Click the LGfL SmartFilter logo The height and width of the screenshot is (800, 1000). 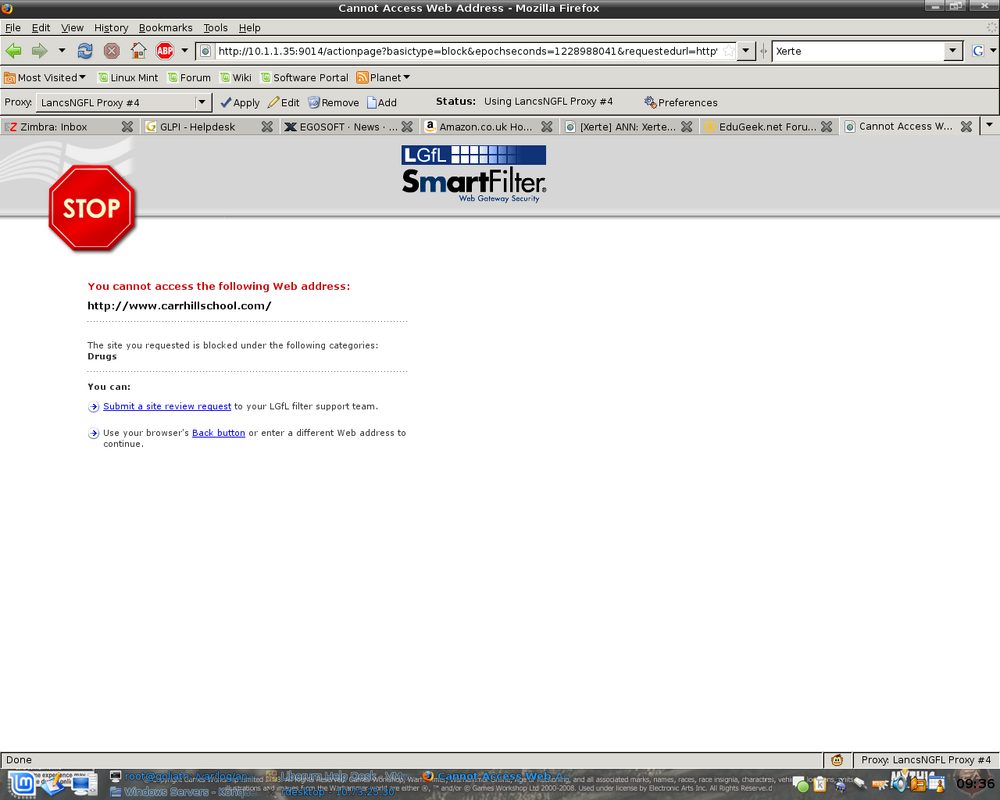point(474,174)
